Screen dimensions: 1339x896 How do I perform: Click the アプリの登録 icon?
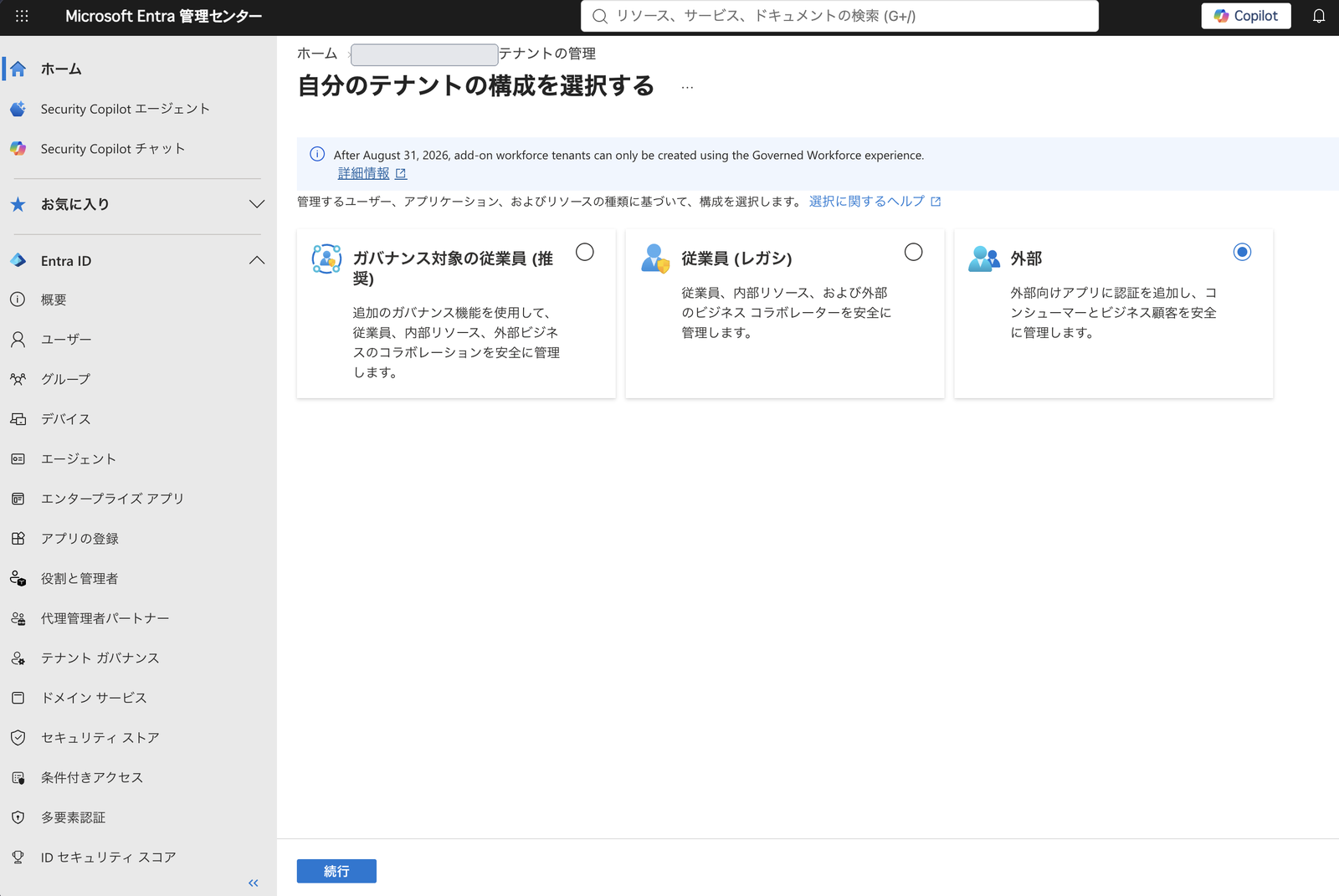pyautogui.click(x=18, y=538)
